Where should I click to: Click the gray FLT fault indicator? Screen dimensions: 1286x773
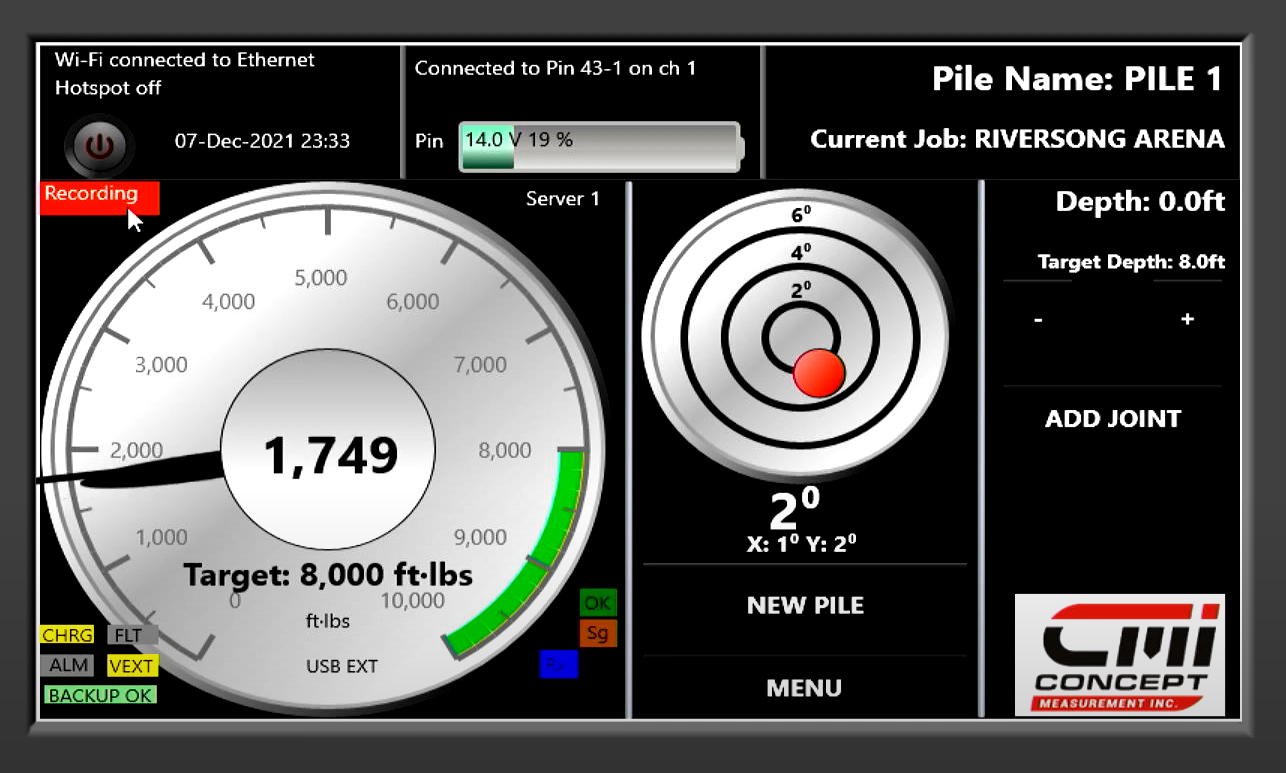133,635
